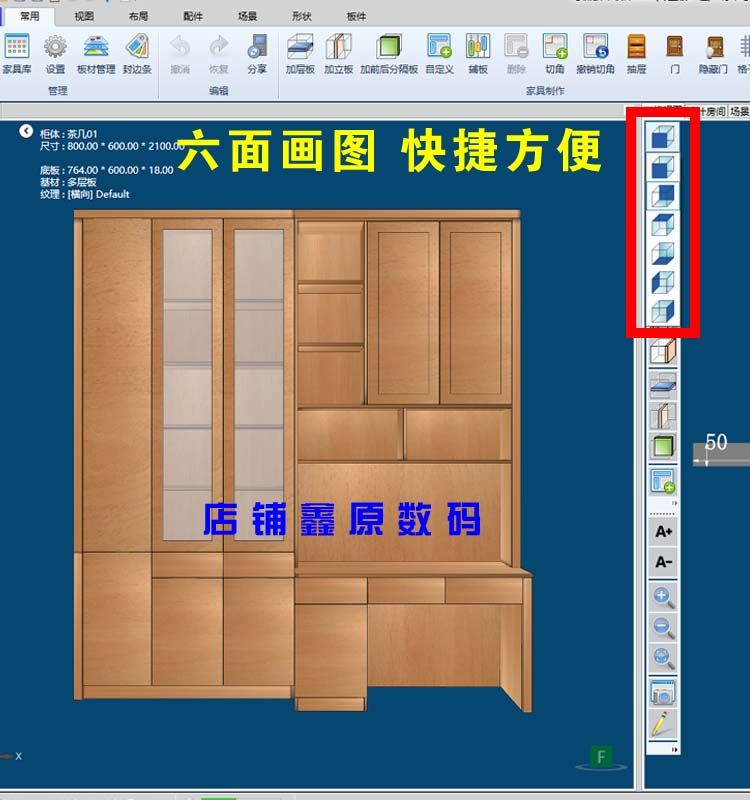Toggle the front face cube view
The height and width of the screenshot is (800, 750).
(663, 138)
